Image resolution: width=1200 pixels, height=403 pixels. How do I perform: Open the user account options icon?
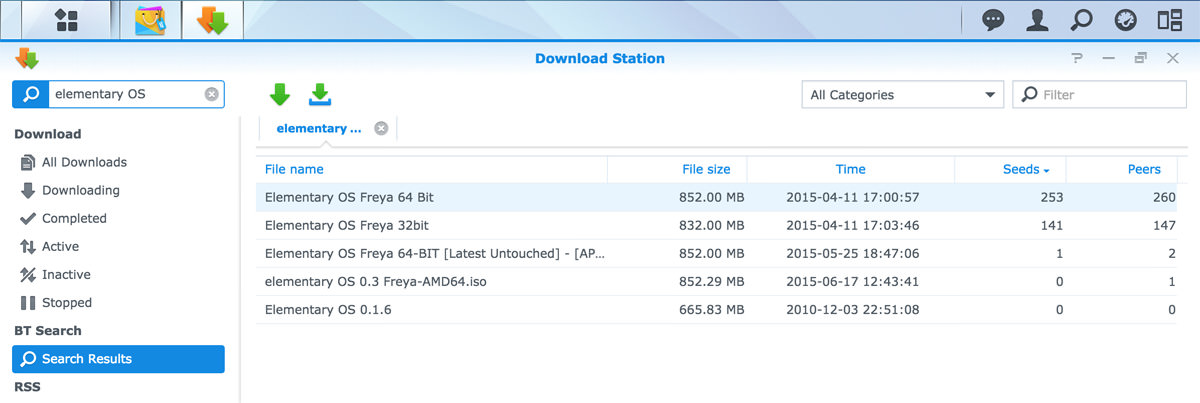click(x=1038, y=20)
